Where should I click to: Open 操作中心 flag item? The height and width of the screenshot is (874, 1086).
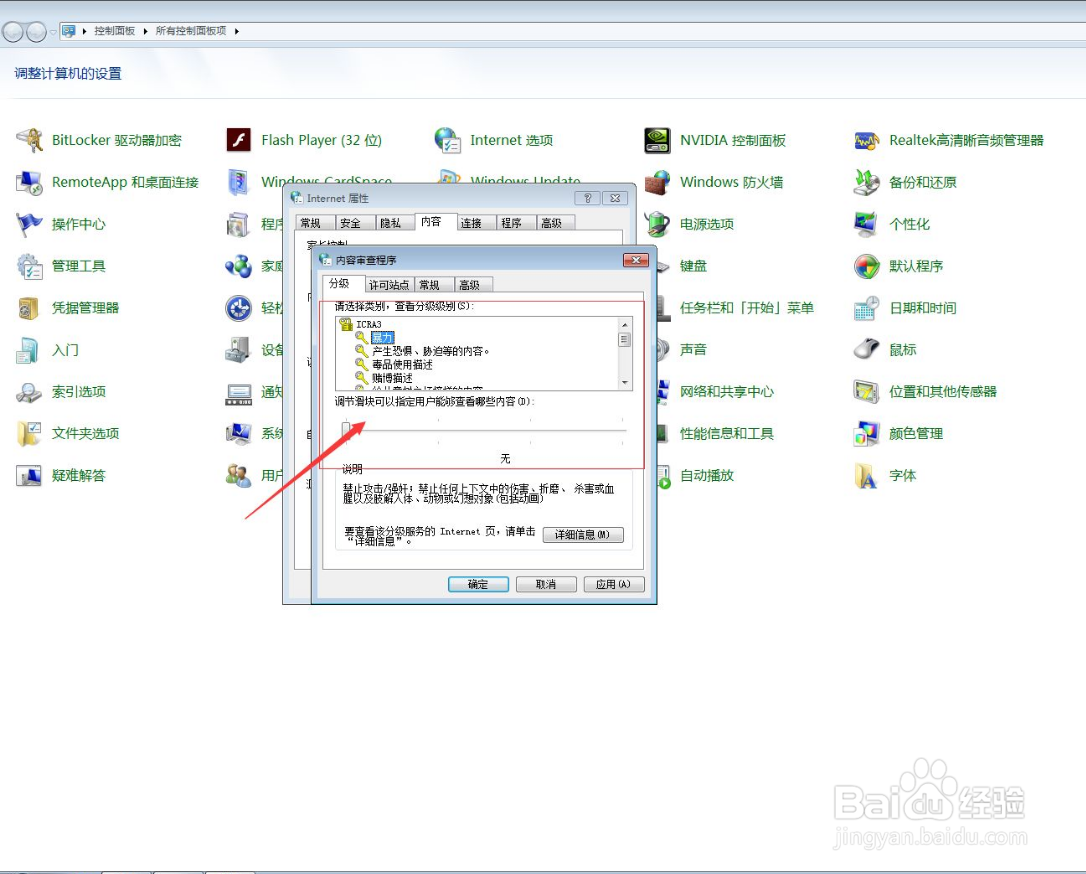(x=61, y=224)
